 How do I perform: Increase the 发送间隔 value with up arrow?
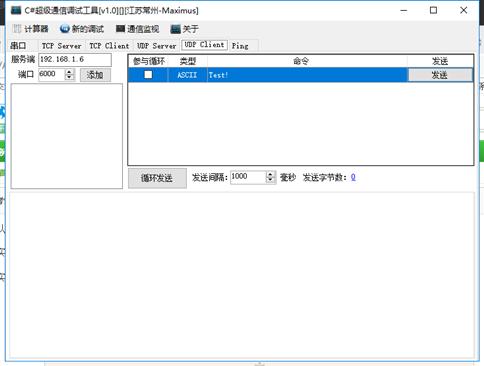pos(271,174)
